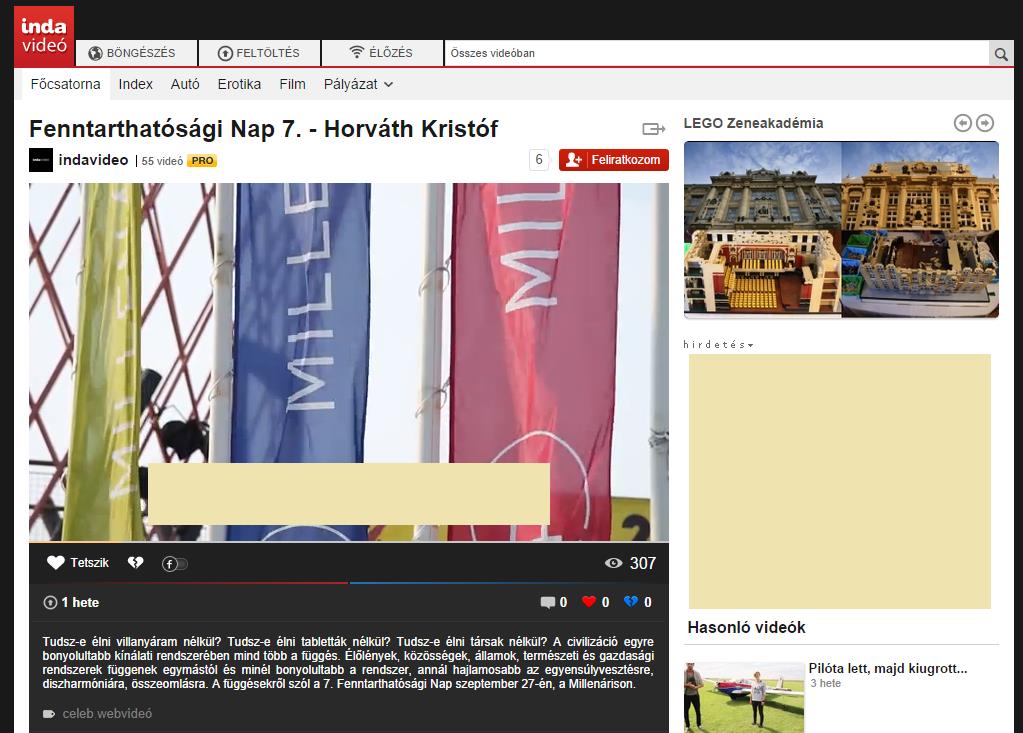Click the webvideó tag link
The height and width of the screenshot is (733, 1023).
coord(124,713)
